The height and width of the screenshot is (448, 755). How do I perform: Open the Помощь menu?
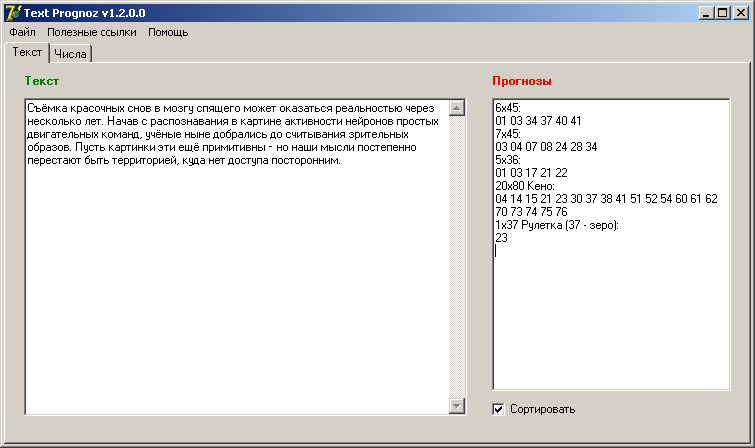coord(168,32)
